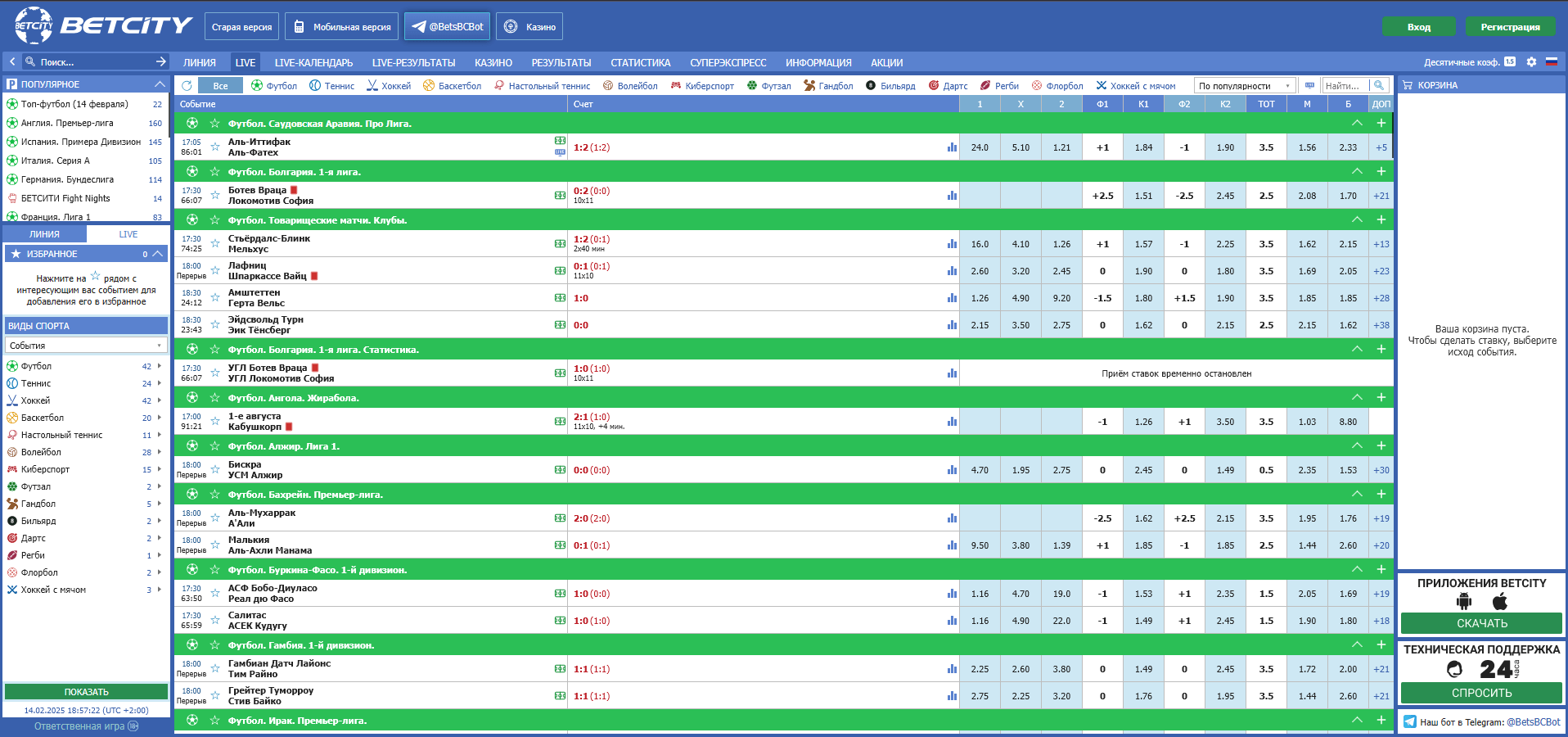Favorite the Бахрейн Премьер-лига header star
Screen dimensions: 1568x737
point(214,495)
